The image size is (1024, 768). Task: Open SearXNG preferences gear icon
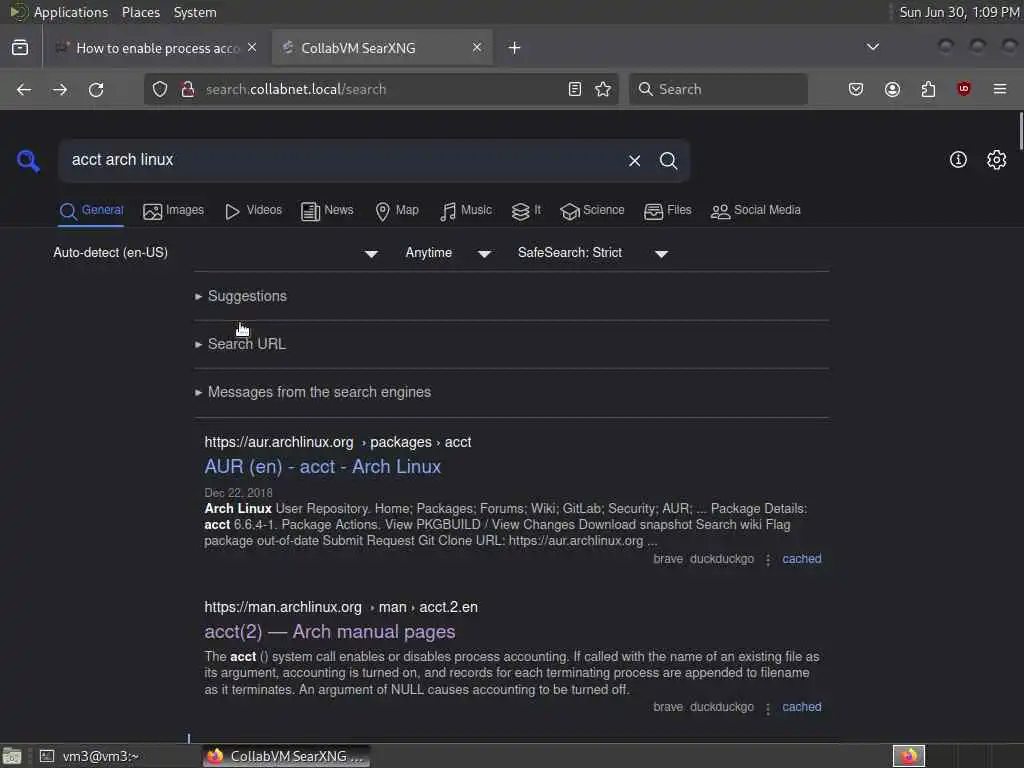point(997,160)
